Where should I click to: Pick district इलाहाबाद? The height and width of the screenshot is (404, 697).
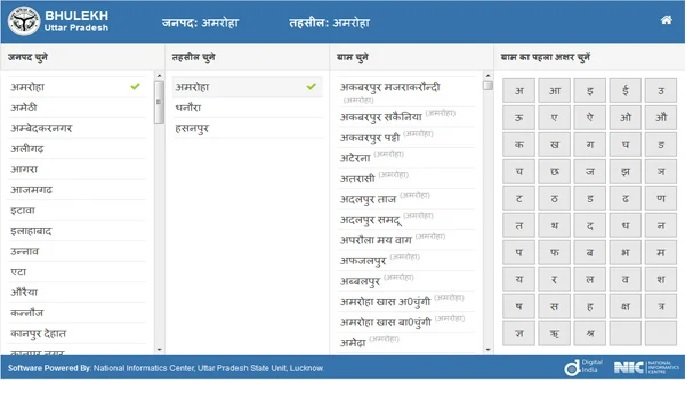[x=76, y=231]
